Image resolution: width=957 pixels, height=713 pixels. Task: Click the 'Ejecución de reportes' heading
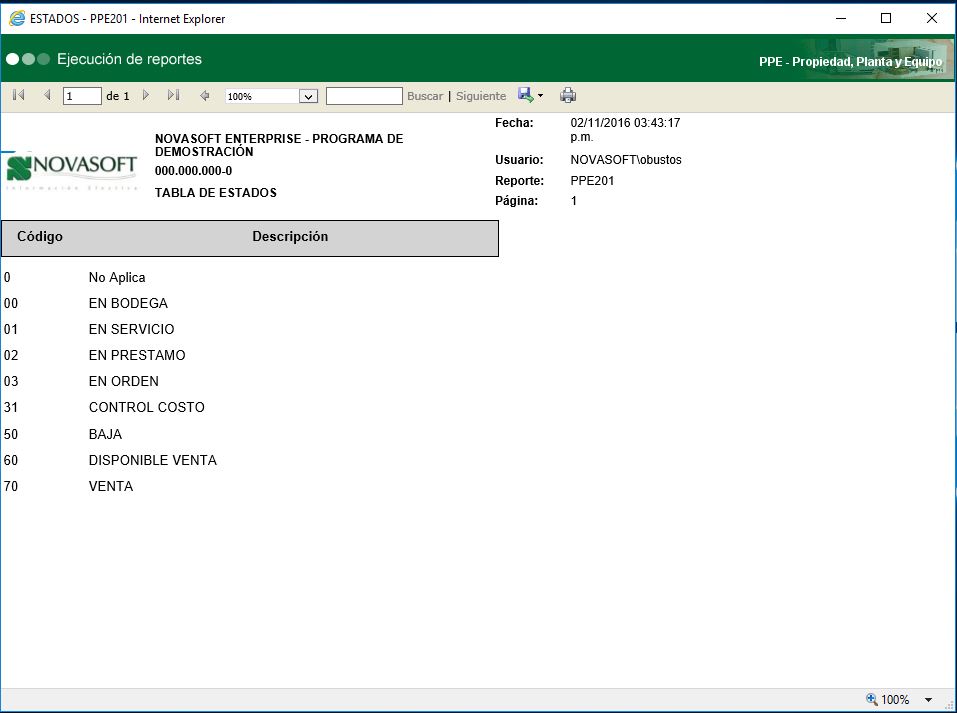click(x=129, y=59)
